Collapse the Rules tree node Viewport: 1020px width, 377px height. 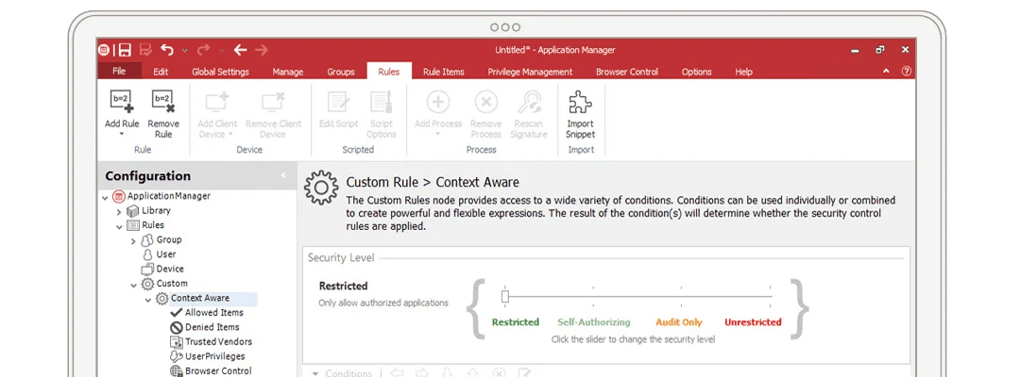pos(119,226)
